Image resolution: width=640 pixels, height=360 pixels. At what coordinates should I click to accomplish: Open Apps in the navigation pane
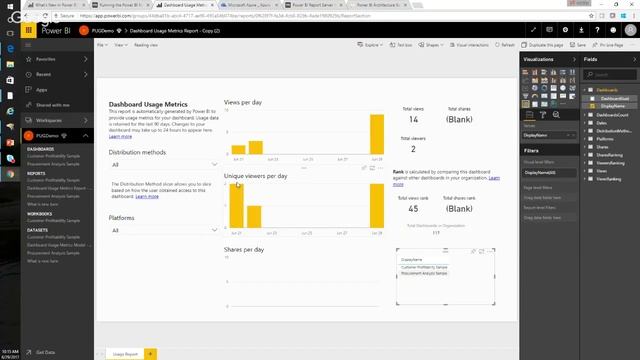tap(41, 90)
